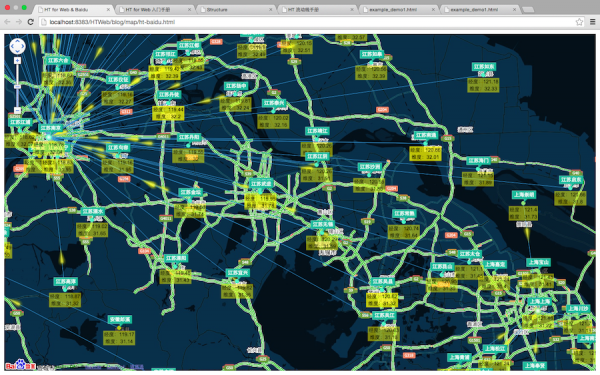600x375 pixels.
Task: Open the Chrome hamburger menu
Action: pos(592,22)
